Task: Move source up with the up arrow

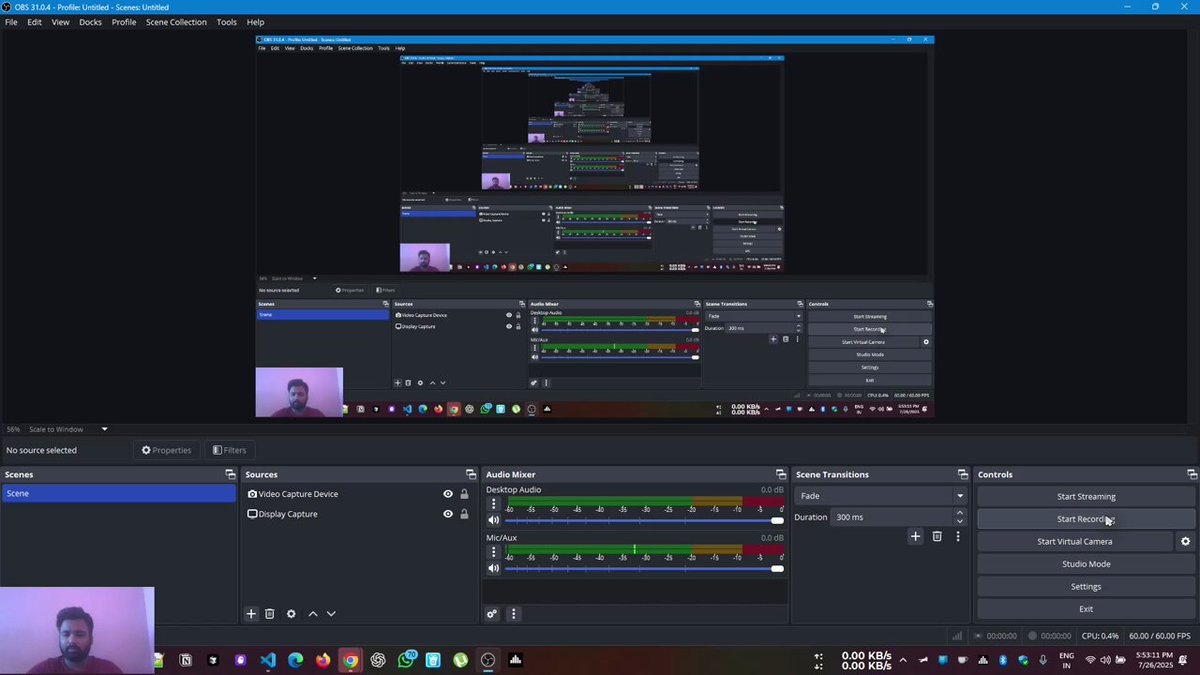Action: point(313,614)
